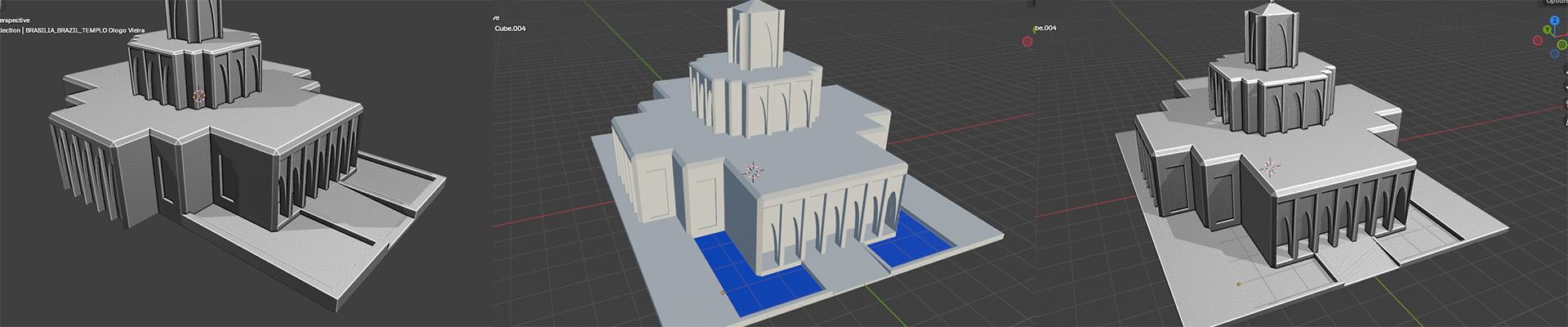Click the green Y axis gizmo handle
The image size is (1568, 327).
click(1546, 30)
